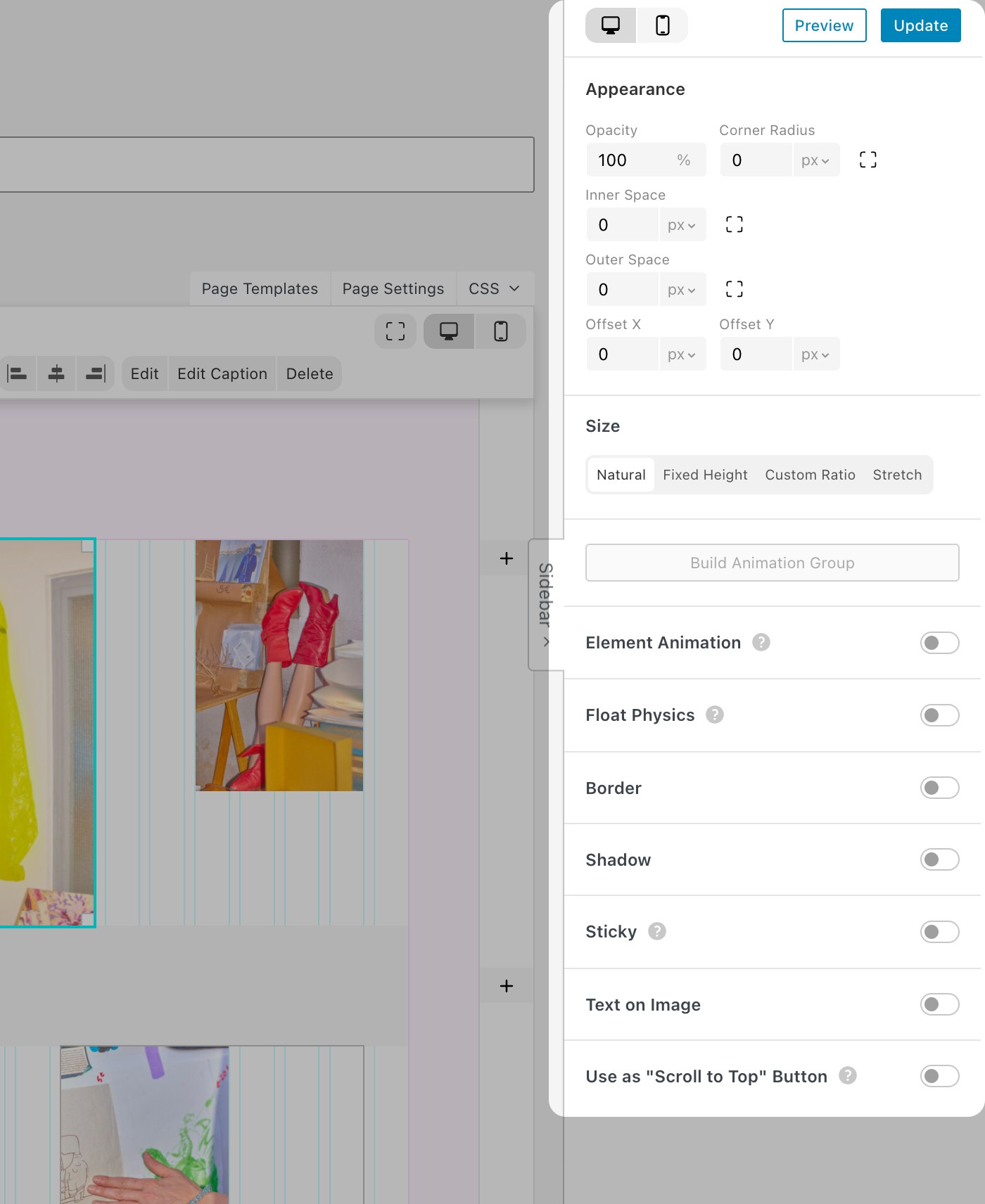The image size is (985, 1204).
Task: Align element center icon
Action: [56, 373]
